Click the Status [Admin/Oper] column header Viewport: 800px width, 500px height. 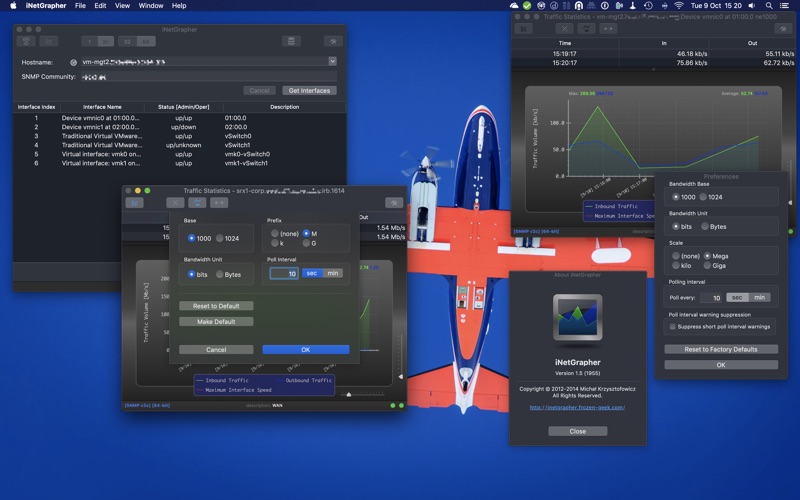[184, 107]
